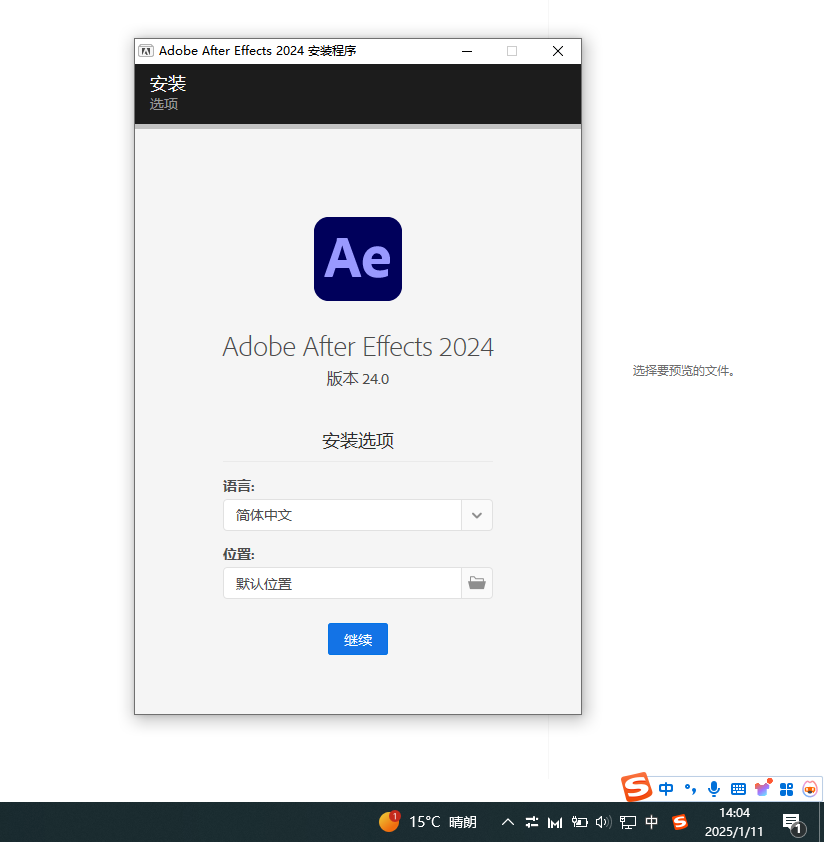
Task: Browse install location with folder icon
Action: [x=476, y=583]
